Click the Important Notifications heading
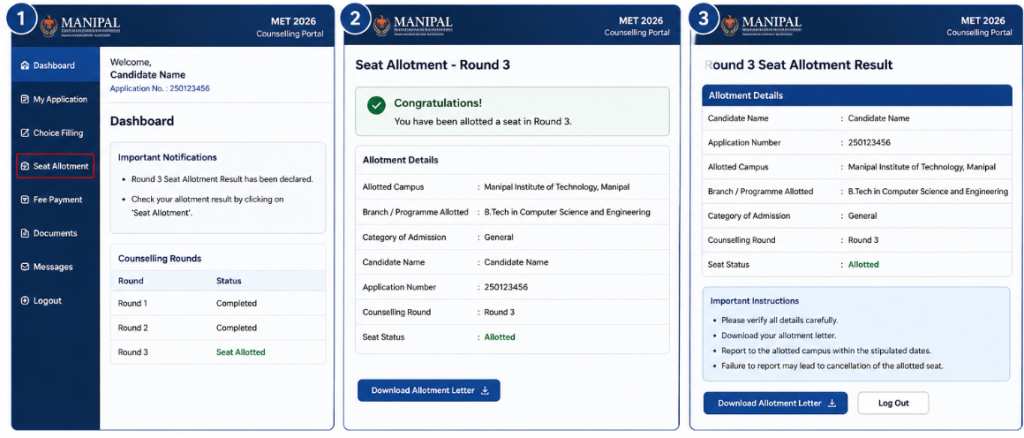Viewport: 1024px width, 438px height. tap(167, 157)
